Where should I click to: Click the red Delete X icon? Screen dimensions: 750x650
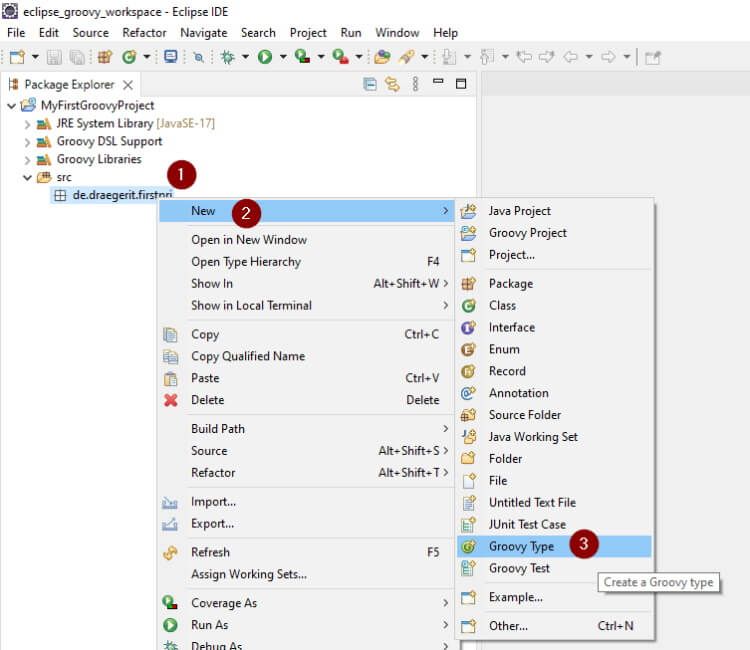coord(171,400)
